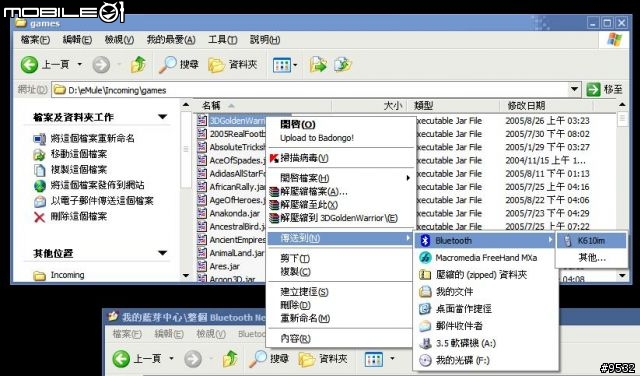
Task: Open the Help menu in games window
Action: click(x=265, y=40)
